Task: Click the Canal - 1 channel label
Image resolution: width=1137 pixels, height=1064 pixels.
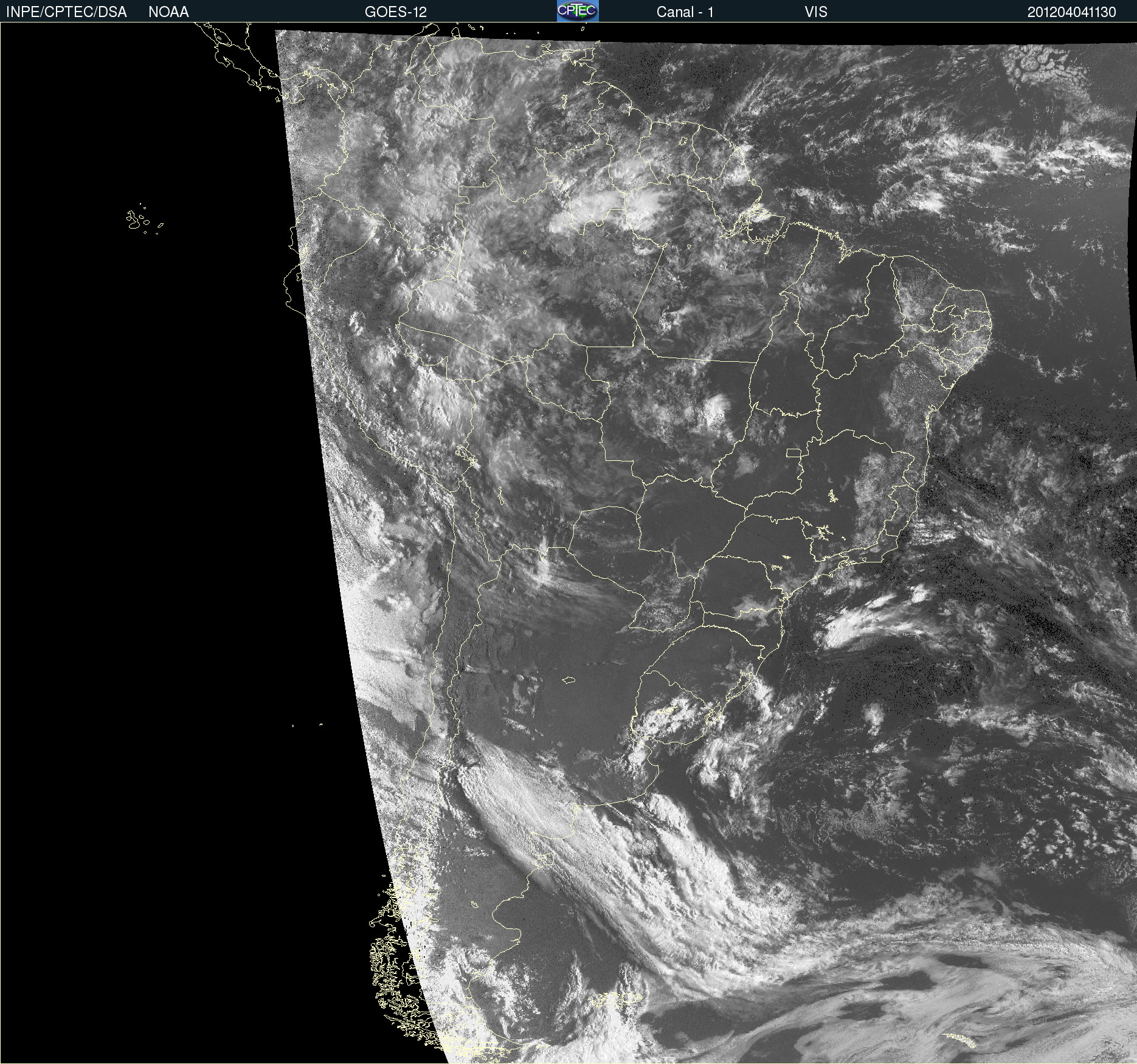Action: click(x=685, y=12)
